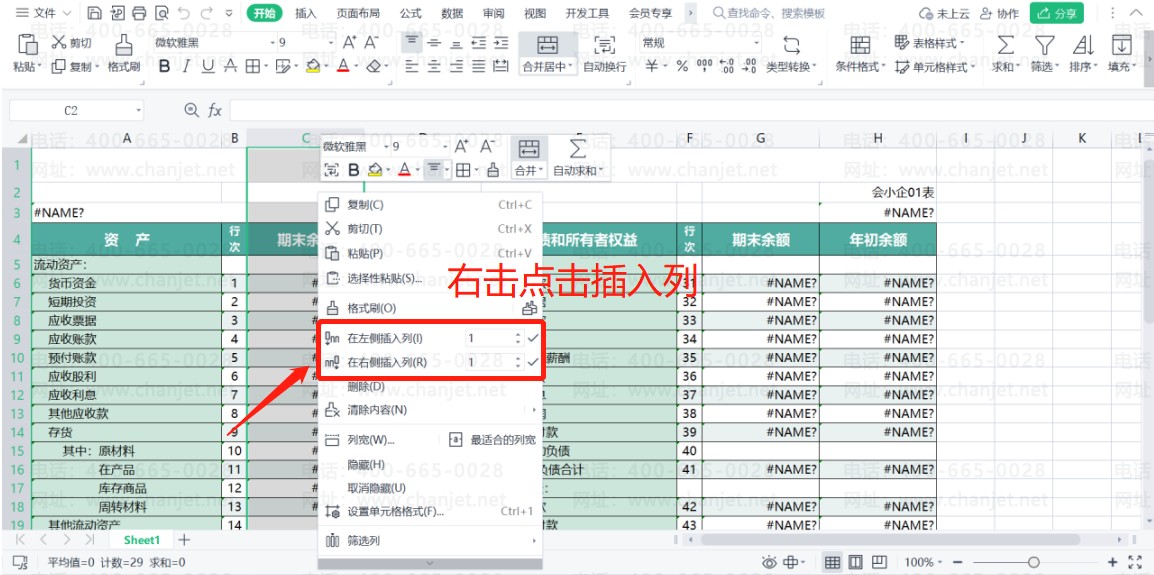Click the 自动换行 wrap text button
1154x575 pixels.
click(x=604, y=54)
